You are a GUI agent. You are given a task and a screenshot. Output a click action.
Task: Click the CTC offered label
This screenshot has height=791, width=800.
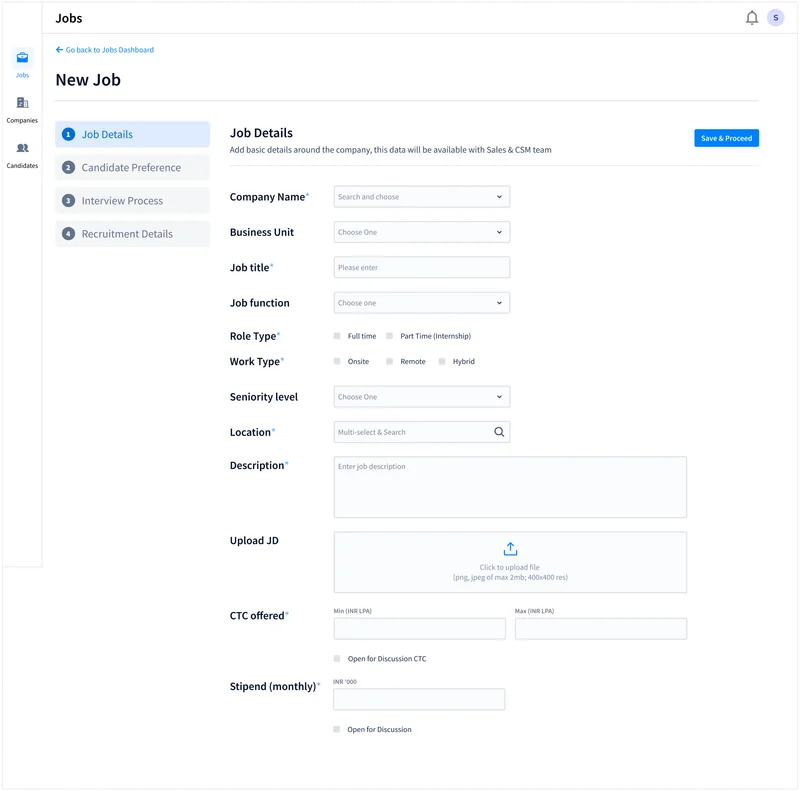(257, 615)
